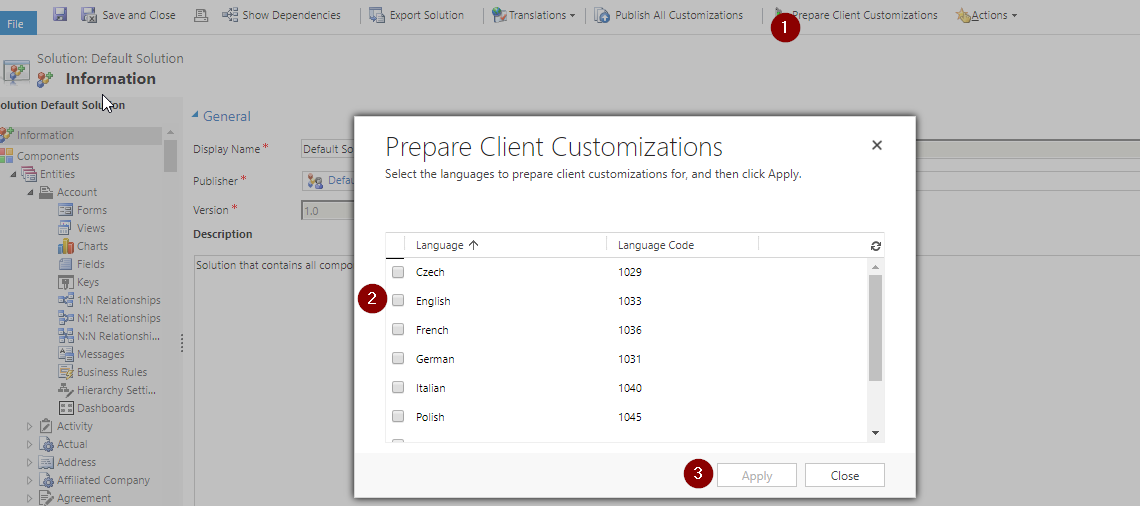Check the Polish language checkbox
This screenshot has height=506, width=1140.
pos(398,417)
